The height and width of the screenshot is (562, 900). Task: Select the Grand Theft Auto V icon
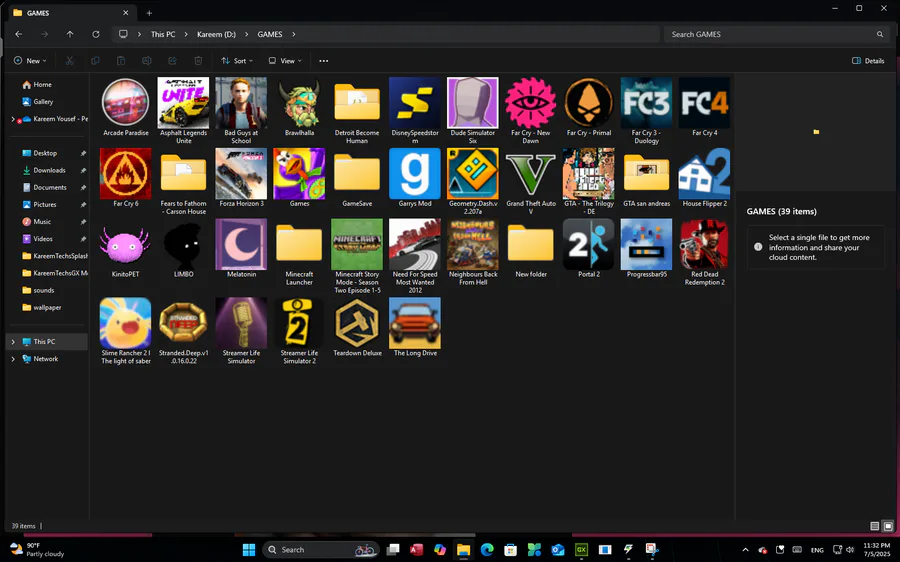click(x=530, y=173)
